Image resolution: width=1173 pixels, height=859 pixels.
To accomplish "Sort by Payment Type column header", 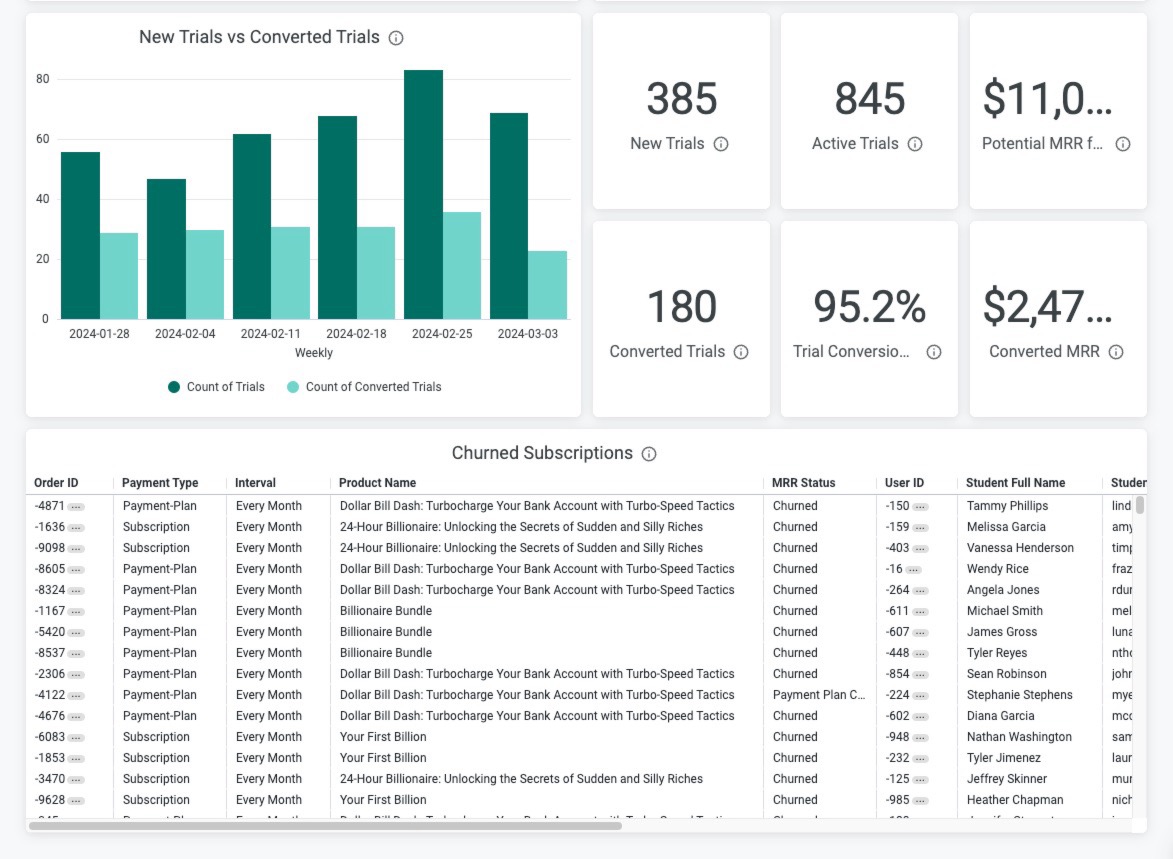I will click(x=160, y=483).
